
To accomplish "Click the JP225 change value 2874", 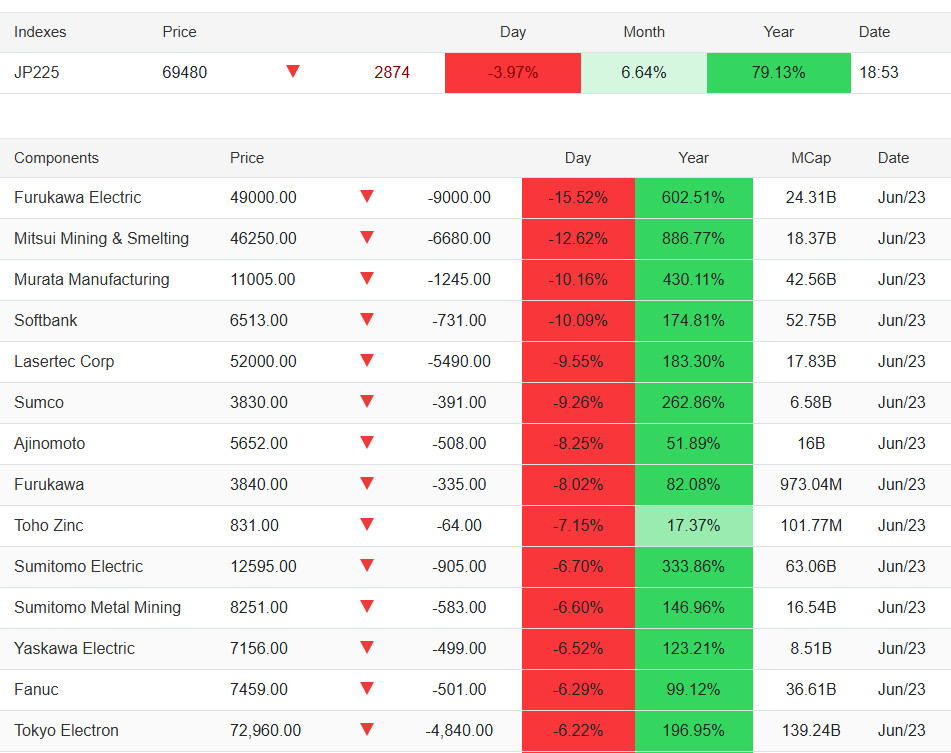I will point(392,73).
